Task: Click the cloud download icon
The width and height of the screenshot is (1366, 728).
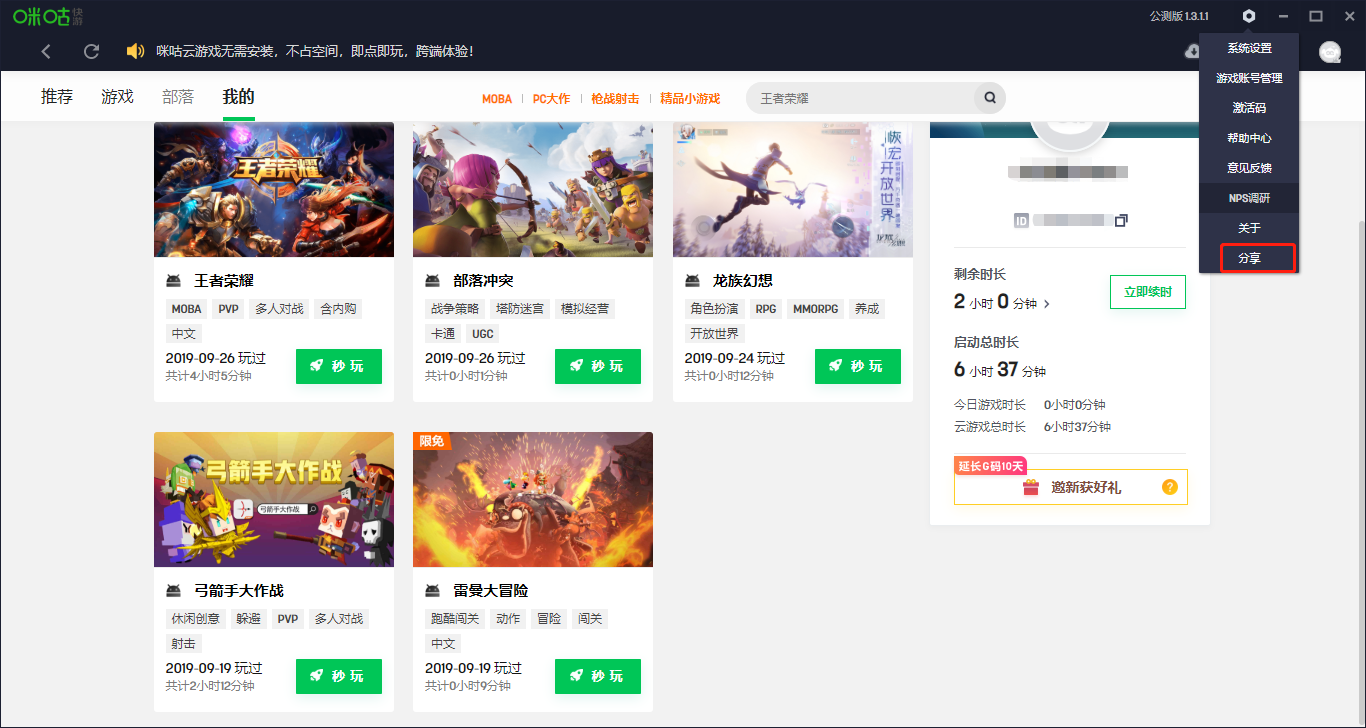Action: [1191, 51]
